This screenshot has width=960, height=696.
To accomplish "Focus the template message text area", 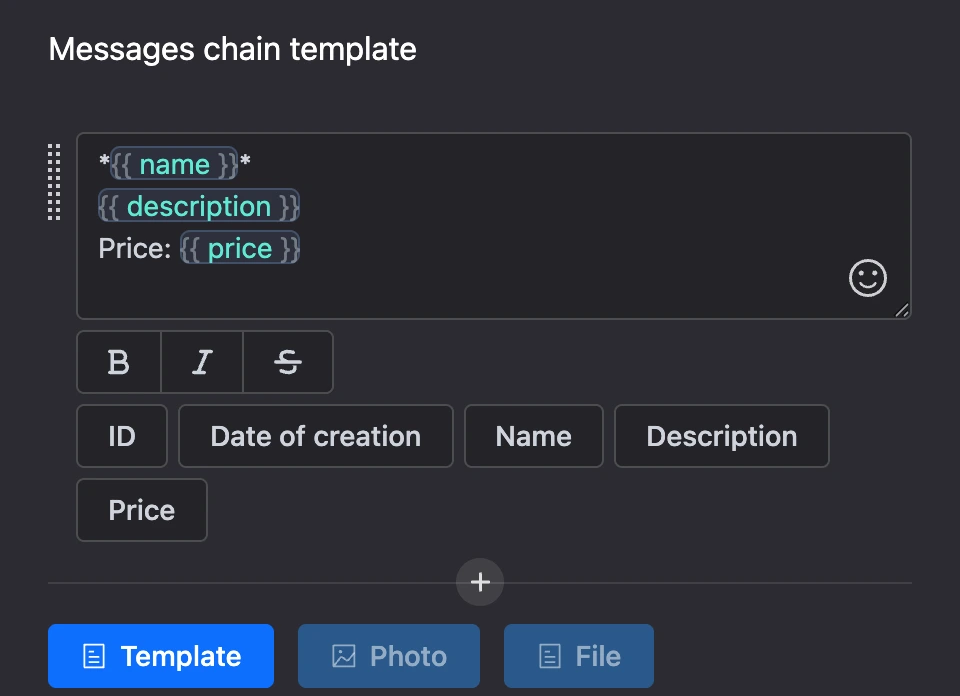I will coord(493,226).
